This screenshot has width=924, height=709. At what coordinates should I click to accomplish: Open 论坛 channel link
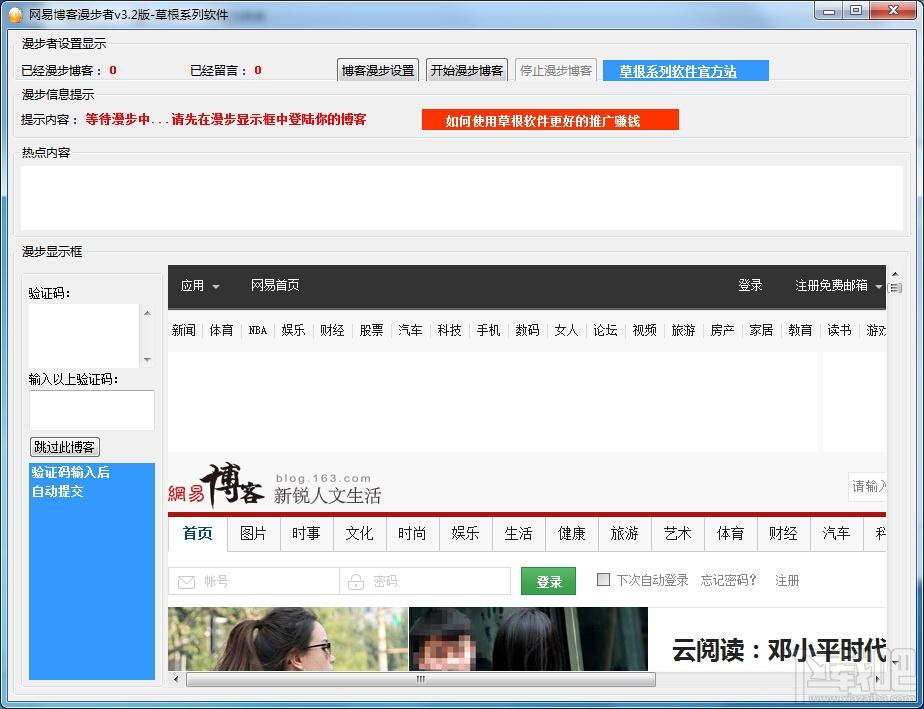pyautogui.click(x=605, y=330)
